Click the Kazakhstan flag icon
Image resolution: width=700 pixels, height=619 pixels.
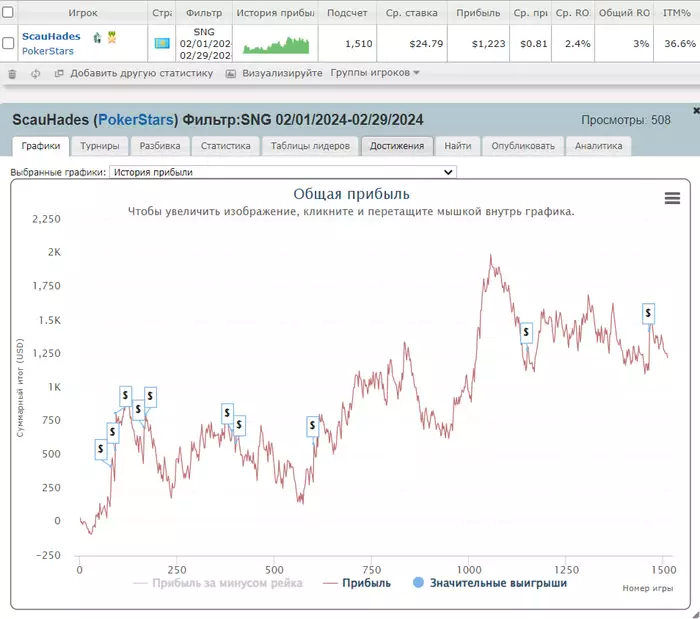(x=162, y=43)
